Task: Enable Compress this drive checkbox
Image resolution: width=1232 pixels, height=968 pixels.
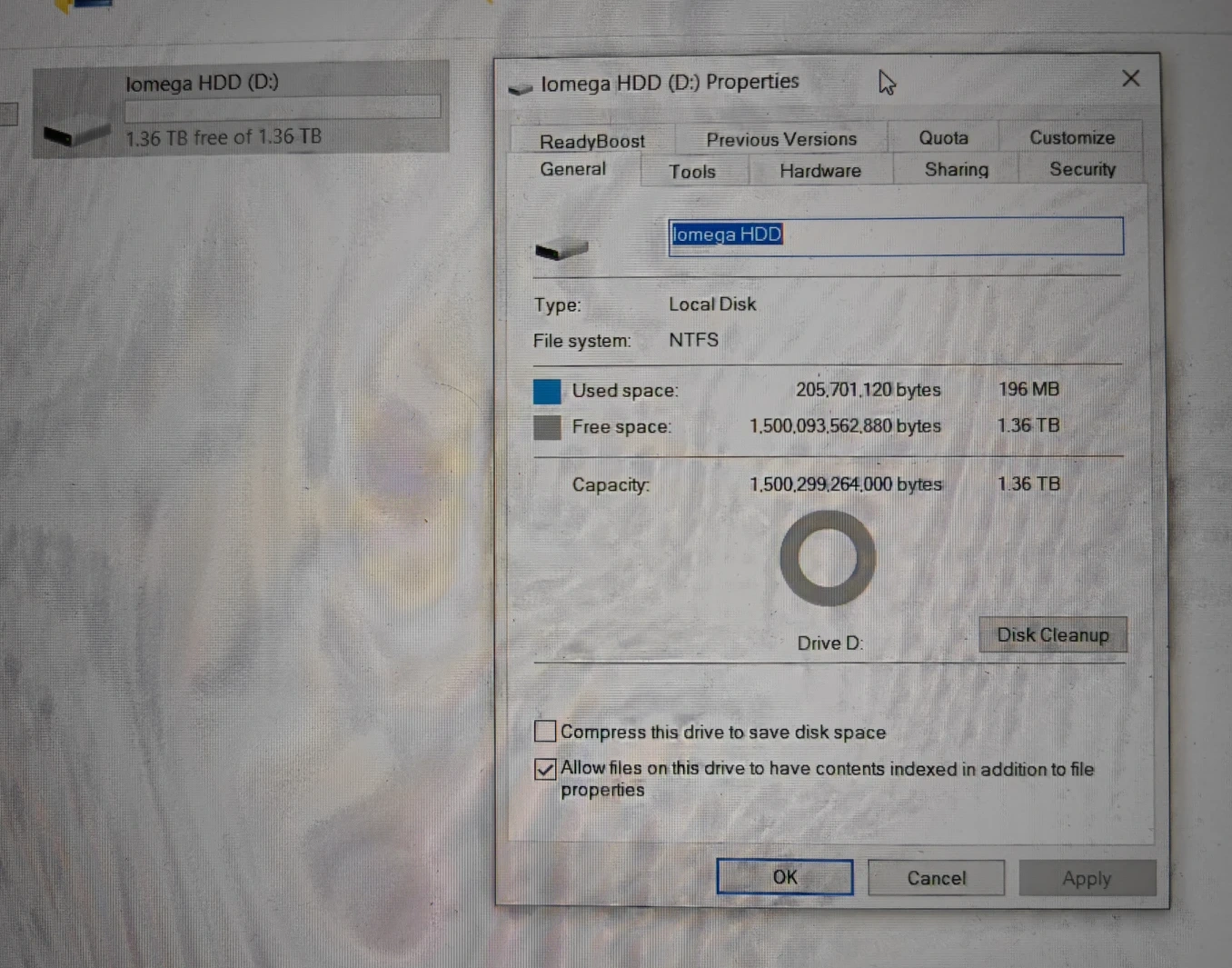Action: pos(545,731)
